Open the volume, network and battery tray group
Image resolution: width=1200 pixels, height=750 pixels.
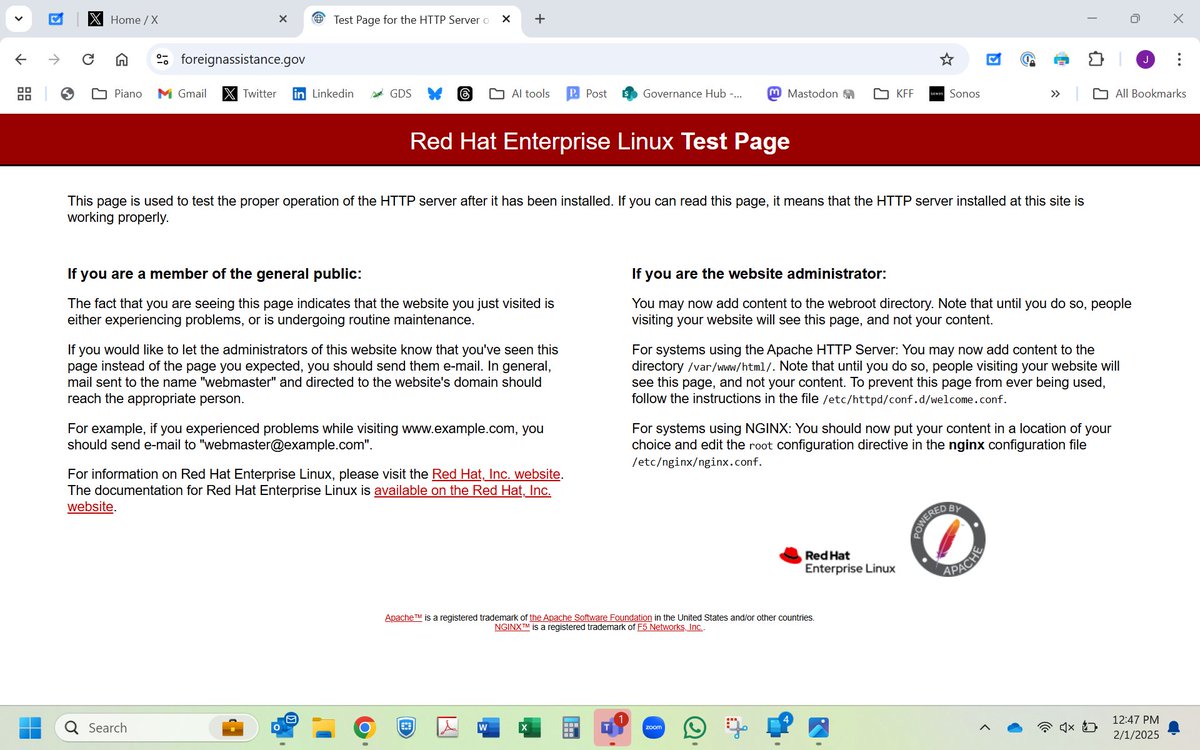pyautogui.click(x=1068, y=727)
